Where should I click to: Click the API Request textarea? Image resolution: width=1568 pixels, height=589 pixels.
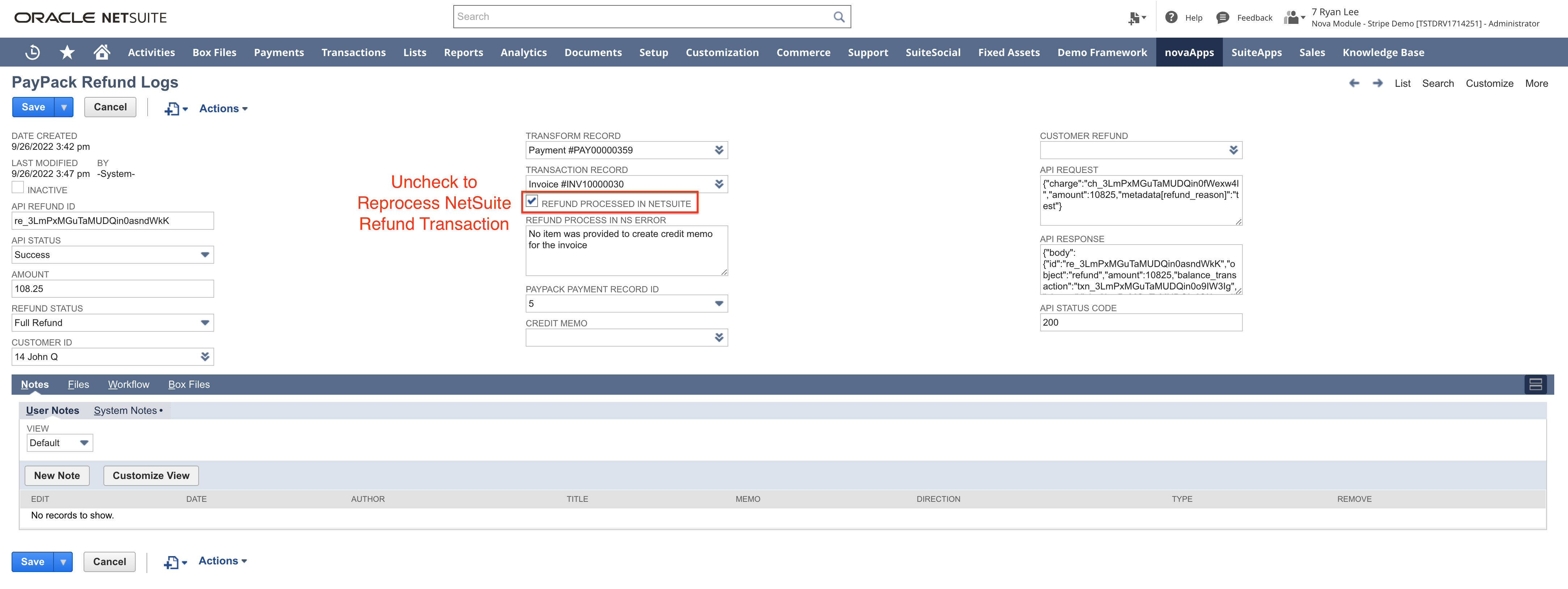(1141, 201)
